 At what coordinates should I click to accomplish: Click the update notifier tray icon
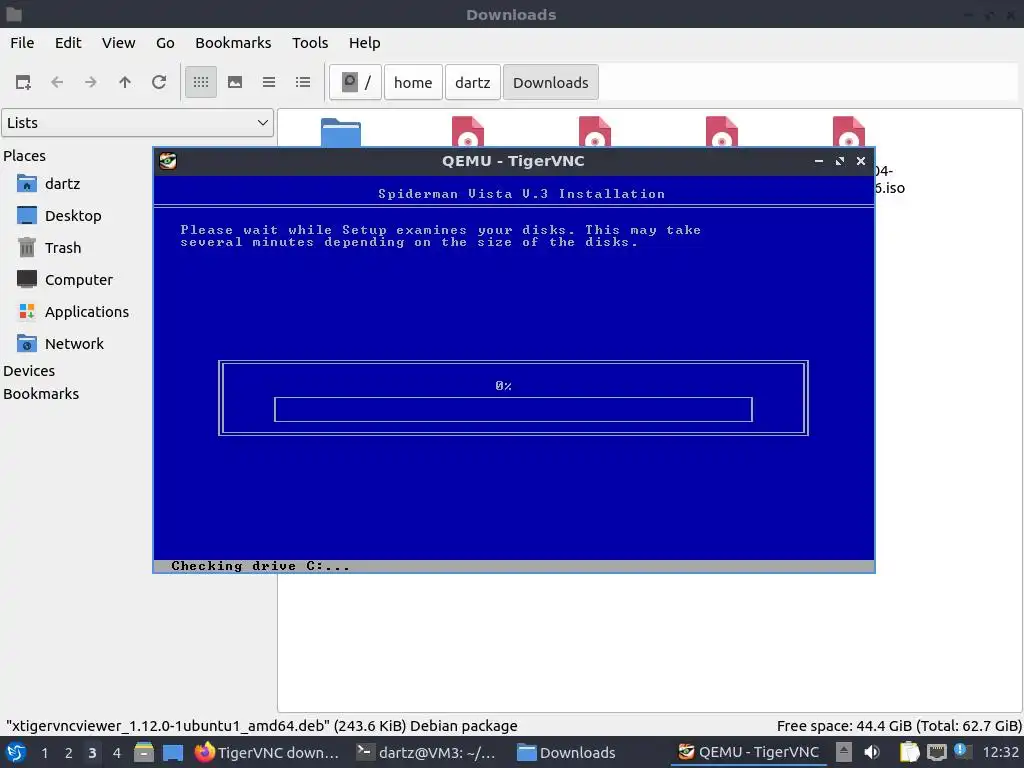(961, 751)
